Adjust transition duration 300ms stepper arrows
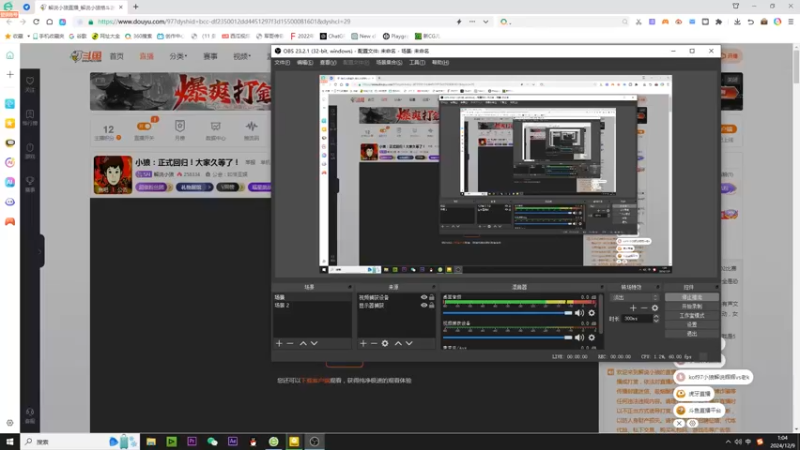Image resolution: width=800 pixels, height=450 pixels. pyautogui.click(x=656, y=318)
